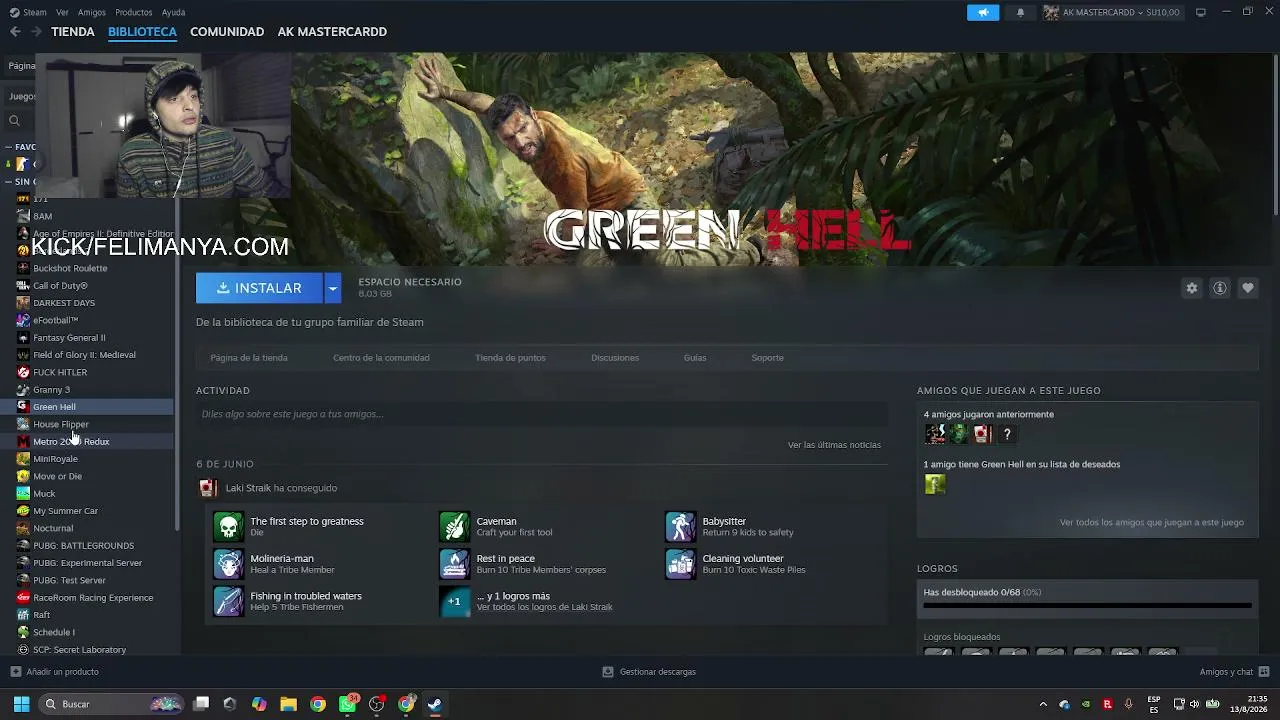Image resolution: width=1280 pixels, height=720 pixels.
Task: Select House Flipper in the library list
Action: click(x=61, y=424)
